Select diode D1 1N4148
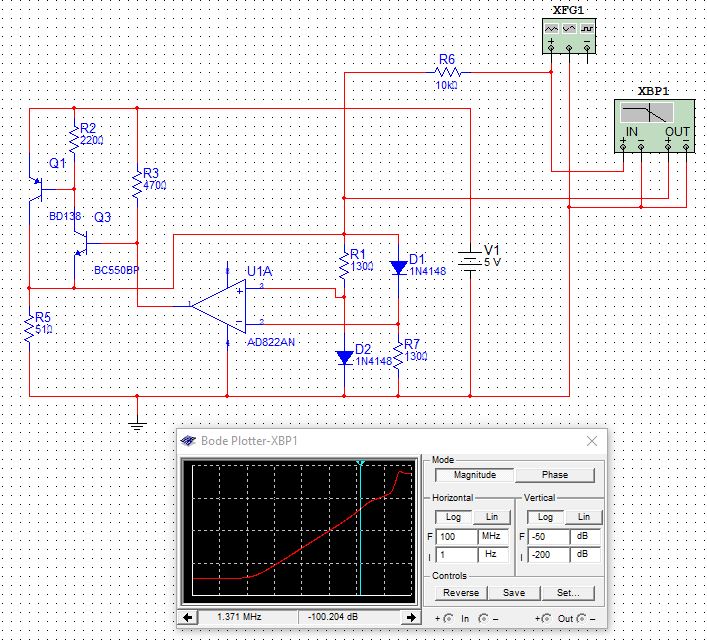Screen dimensions: 707x640 pos(399,268)
